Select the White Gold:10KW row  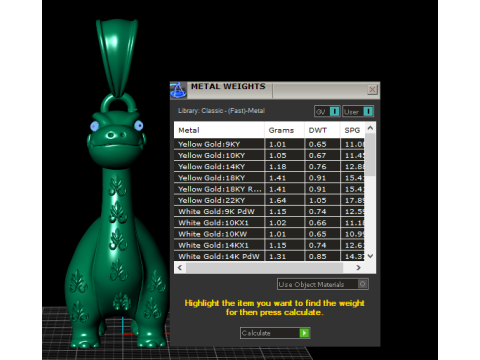click(x=269, y=234)
